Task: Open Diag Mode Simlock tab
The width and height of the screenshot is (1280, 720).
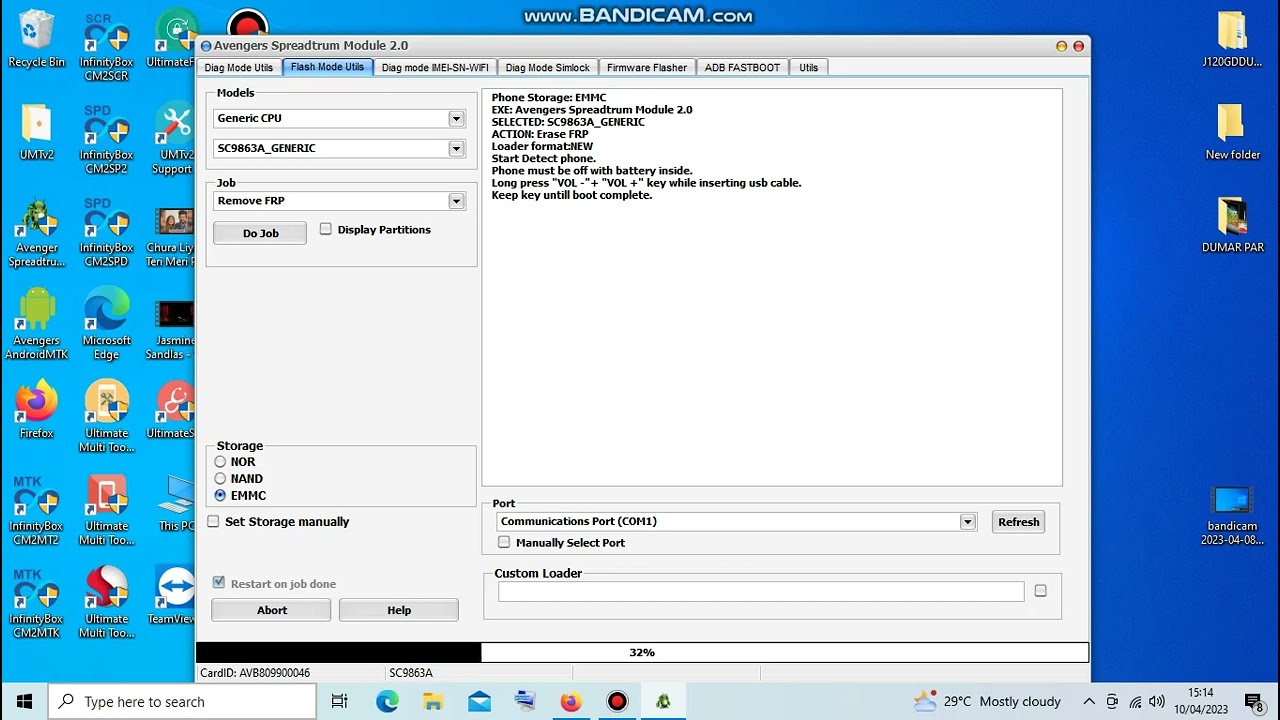Action: (x=548, y=68)
